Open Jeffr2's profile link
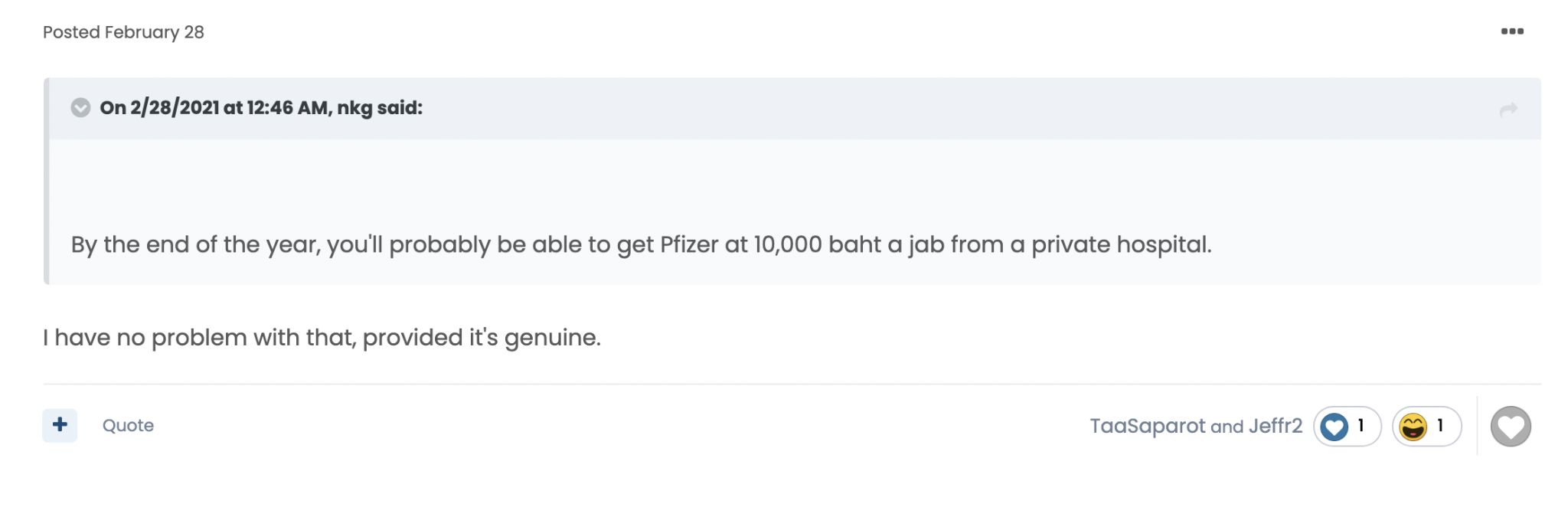 coord(1275,426)
